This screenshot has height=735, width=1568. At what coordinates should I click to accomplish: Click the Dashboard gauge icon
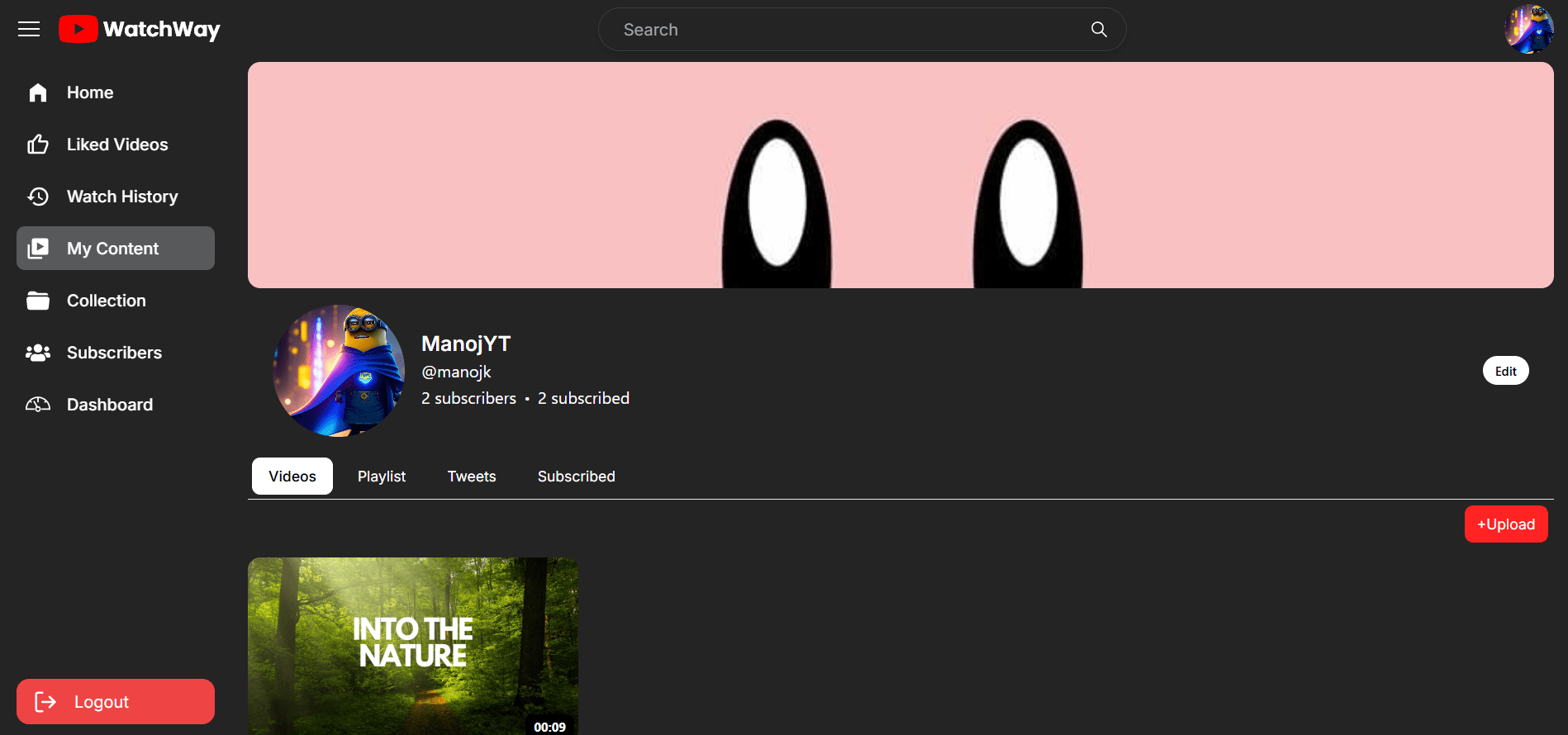pyautogui.click(x=38, y=405)
